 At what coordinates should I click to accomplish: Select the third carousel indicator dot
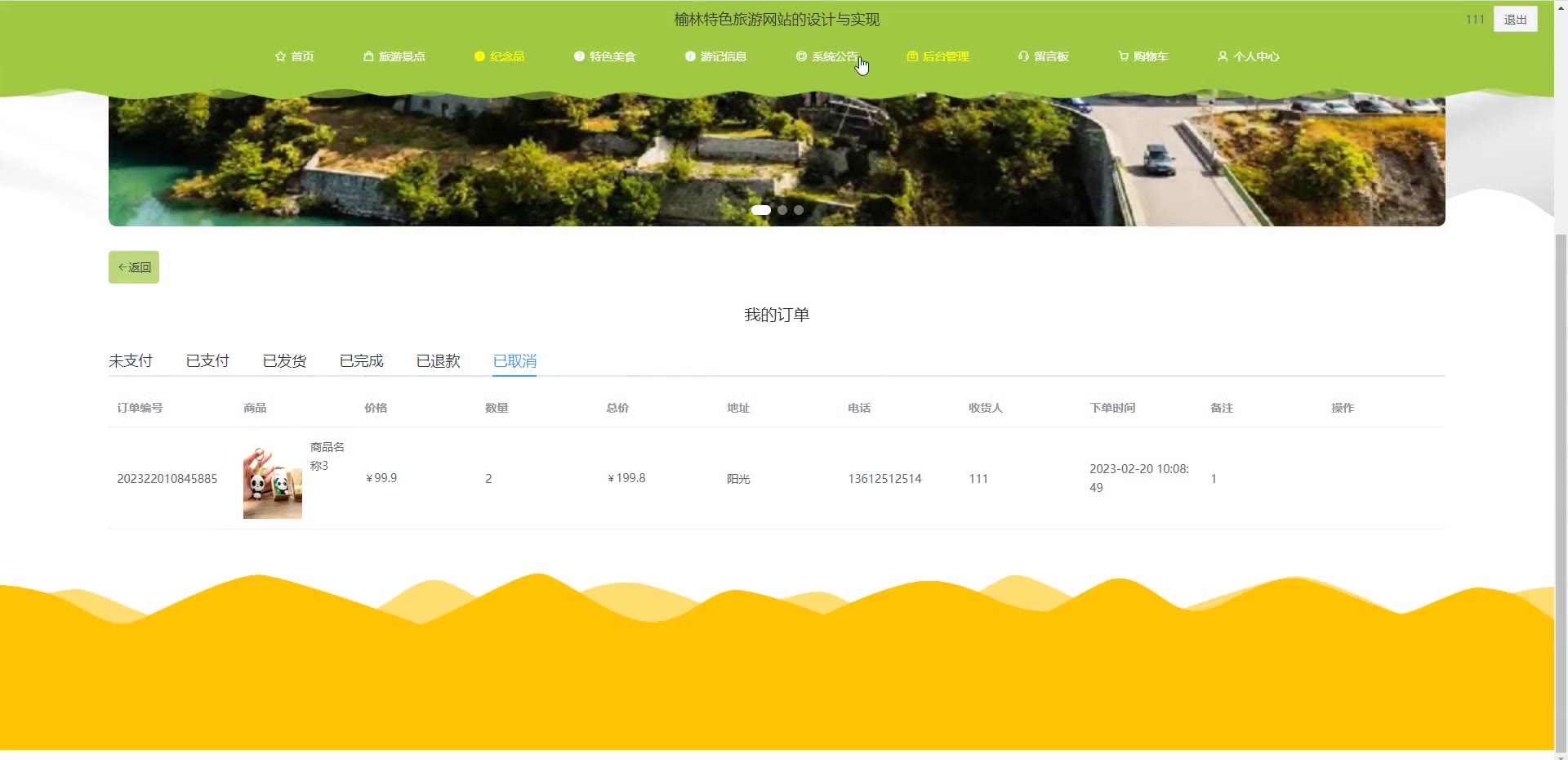(x=799, y=210)
